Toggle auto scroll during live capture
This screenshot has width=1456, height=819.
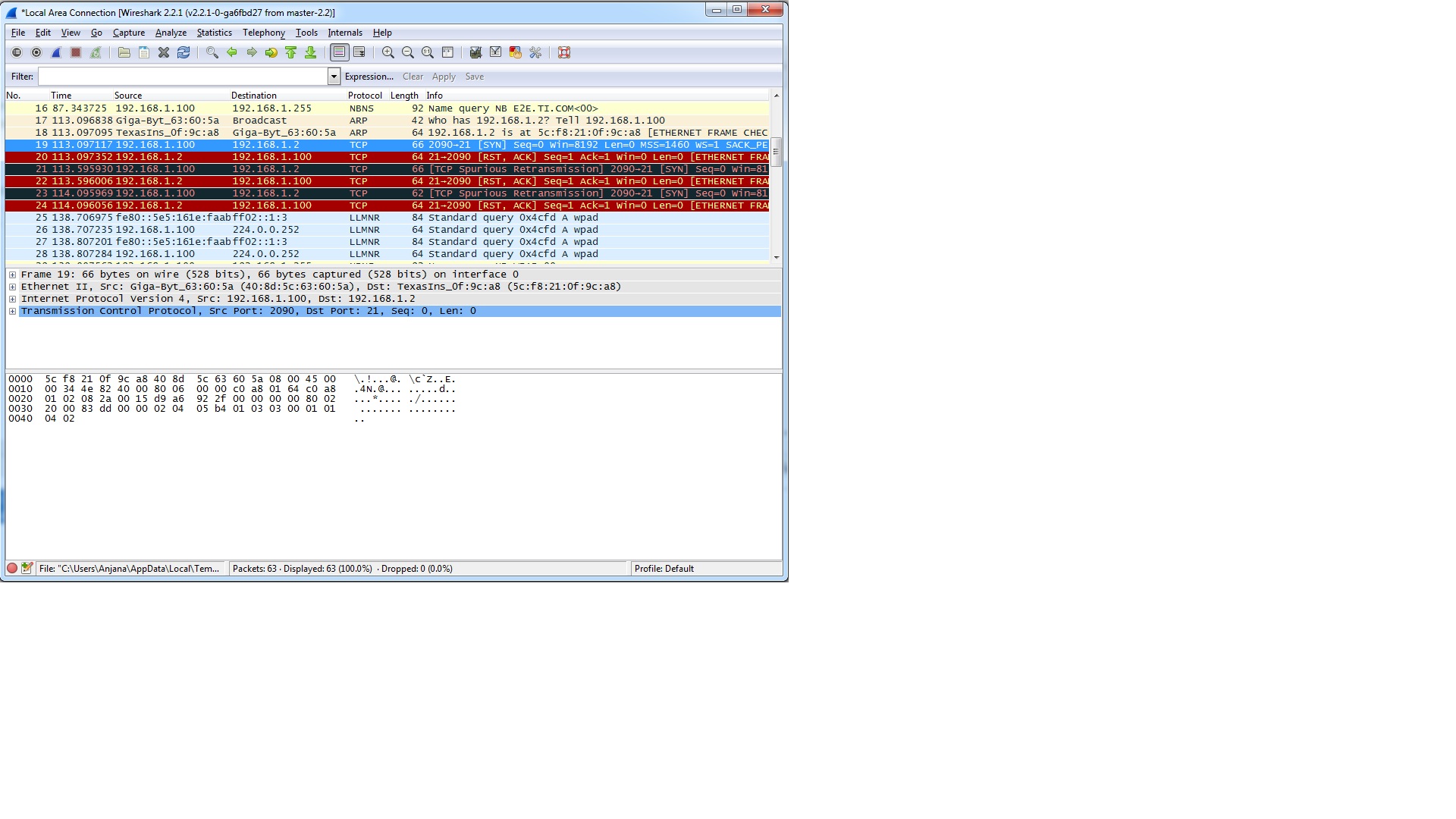359,52
